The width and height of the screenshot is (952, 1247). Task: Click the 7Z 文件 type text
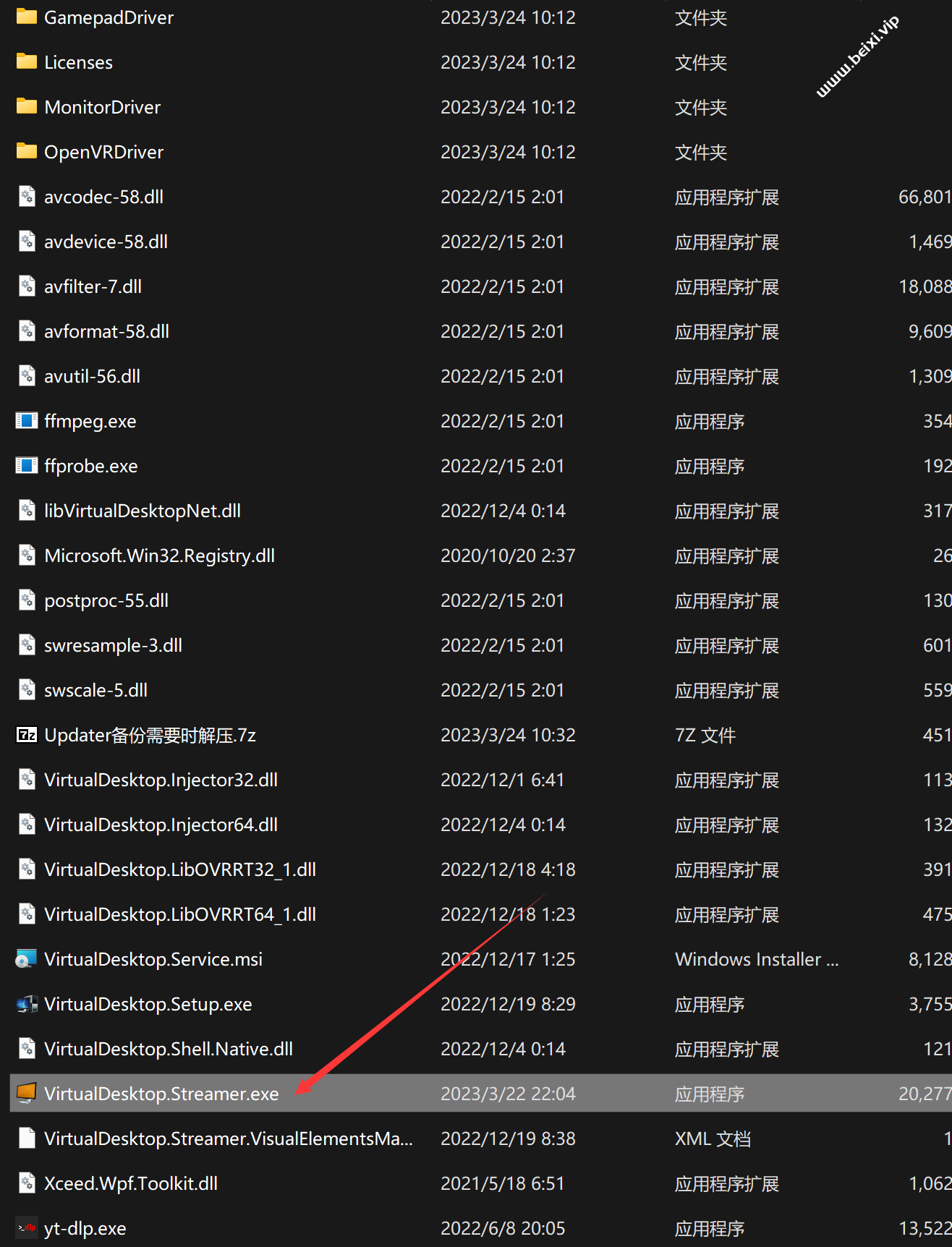pyautogui.click(x=705, y=735)
